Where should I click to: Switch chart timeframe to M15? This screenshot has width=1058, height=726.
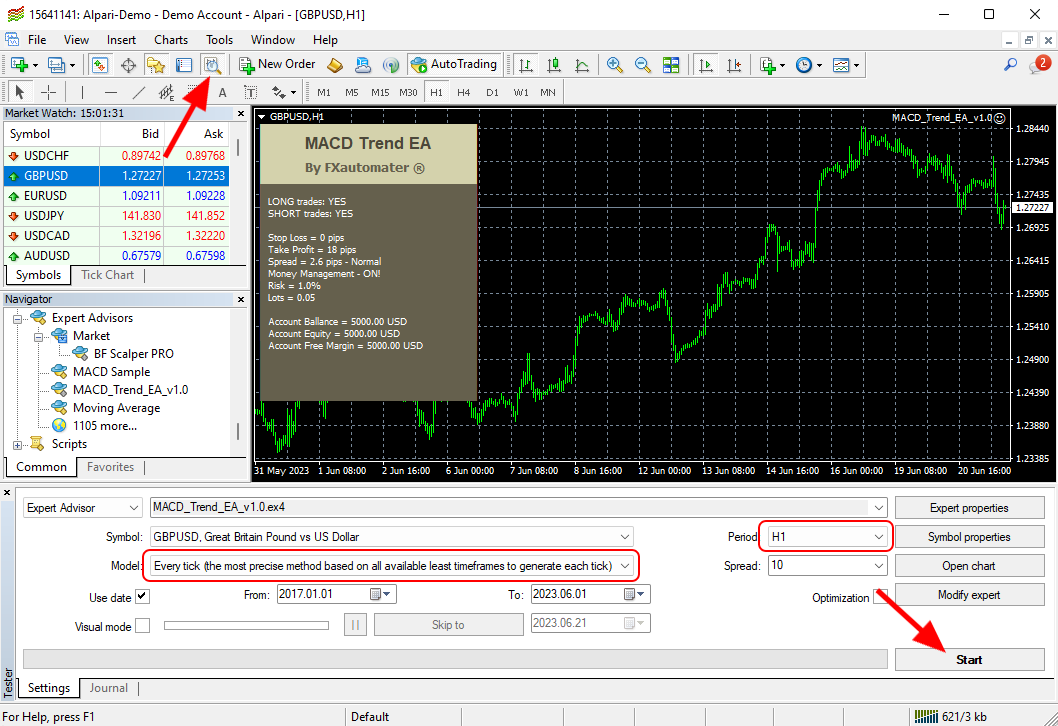point(380,92)
